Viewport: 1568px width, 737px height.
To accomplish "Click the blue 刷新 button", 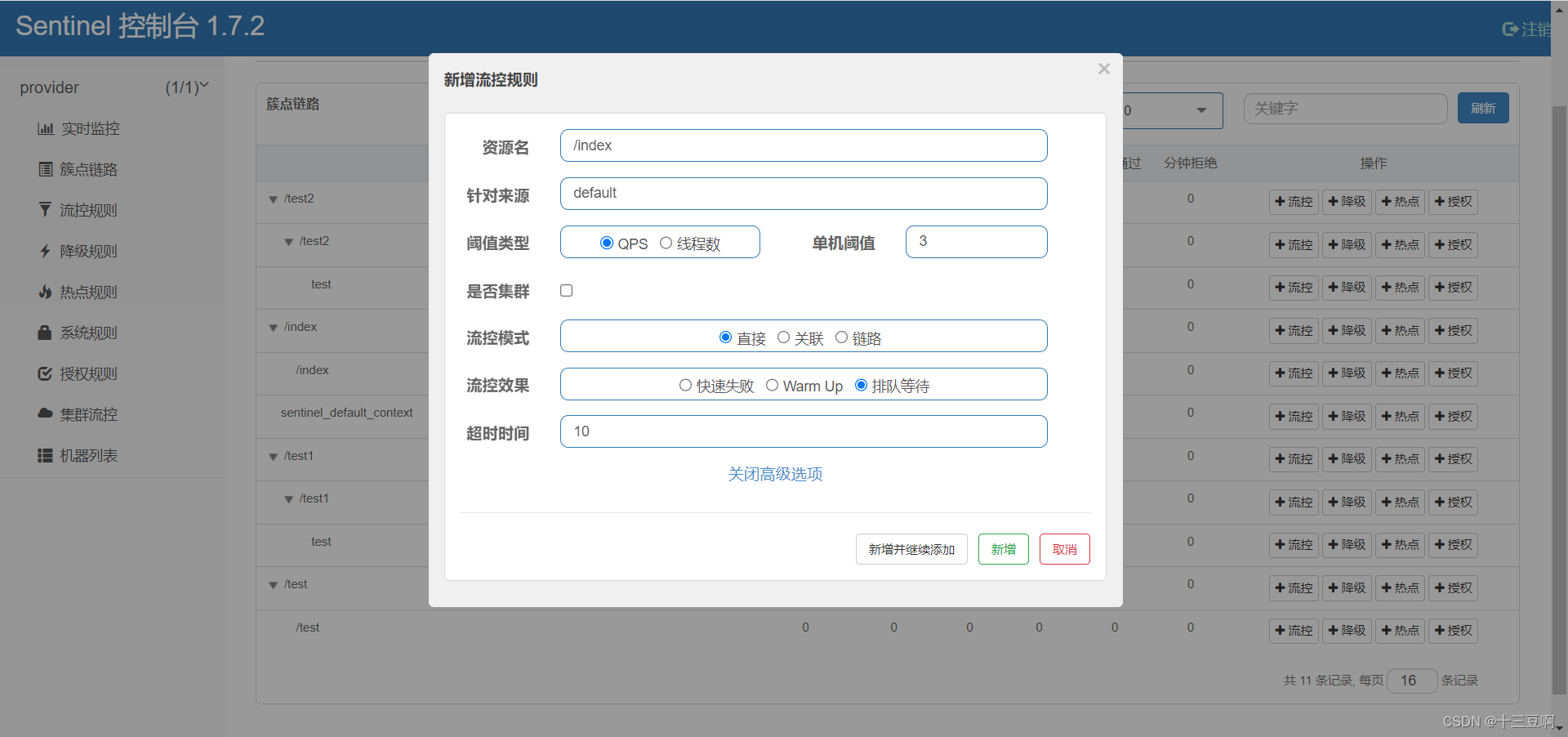I will click(x=1483, y=108).
